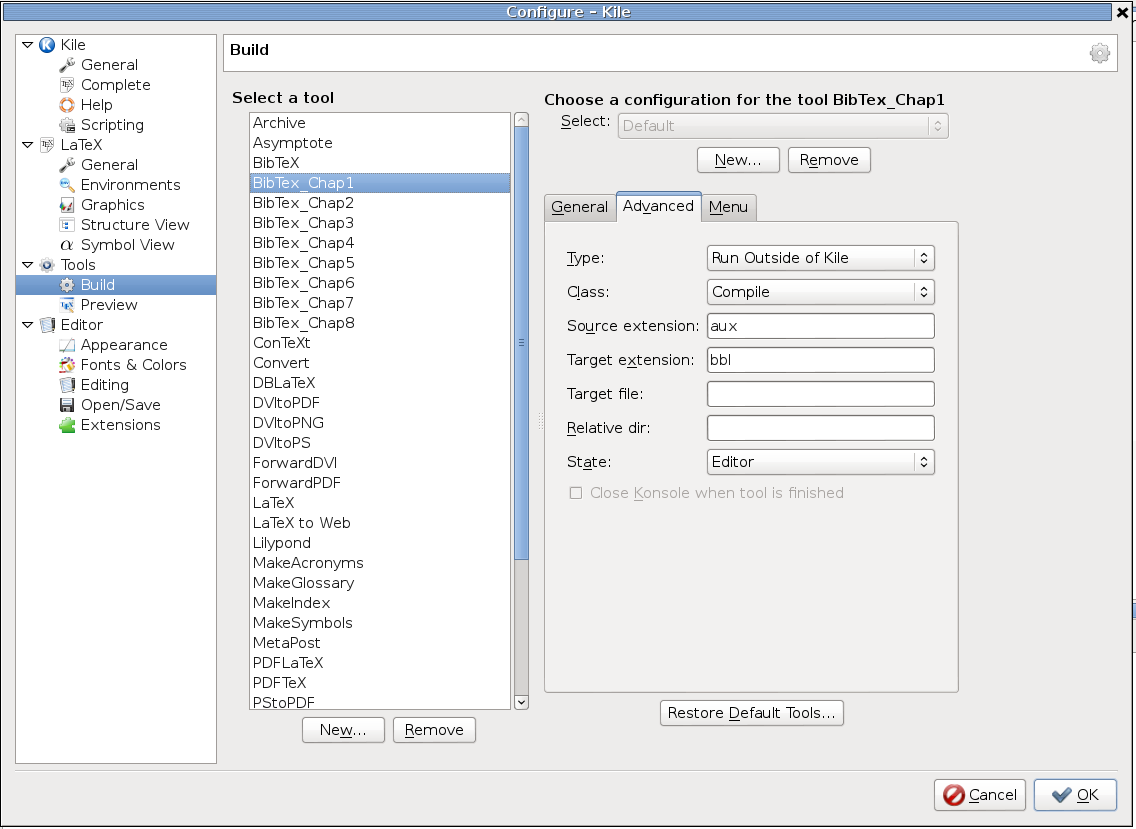Select ConTeXt in the tool list
Viewport: 1136px width, 829px height.
(x=380, y=343)
